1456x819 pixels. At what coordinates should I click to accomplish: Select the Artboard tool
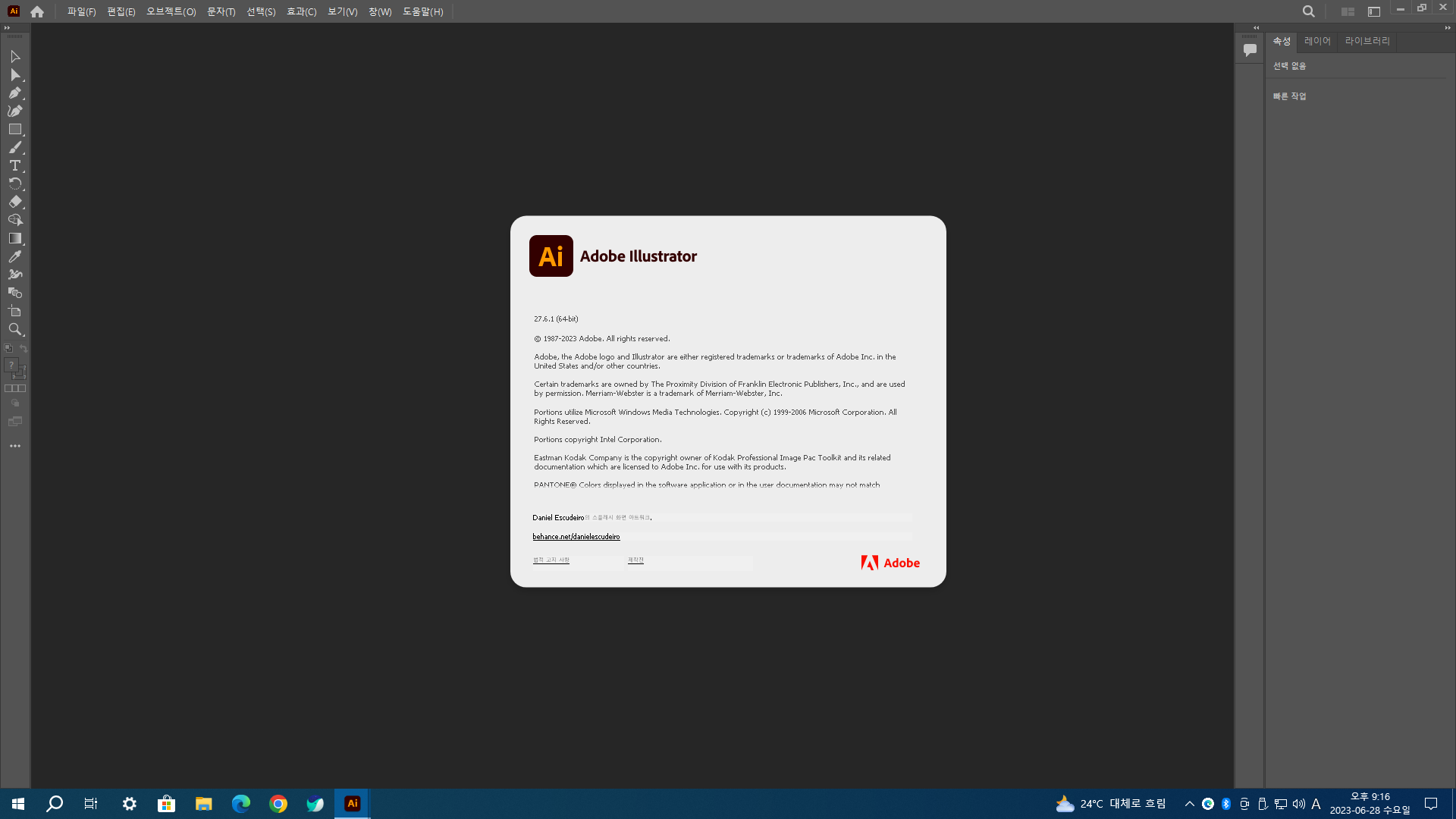(14, 312)
